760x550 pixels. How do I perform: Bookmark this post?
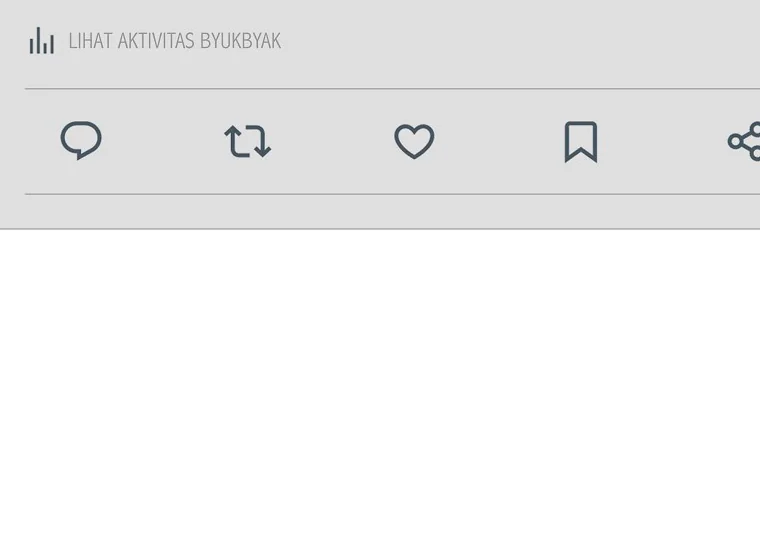click(581, 141)
